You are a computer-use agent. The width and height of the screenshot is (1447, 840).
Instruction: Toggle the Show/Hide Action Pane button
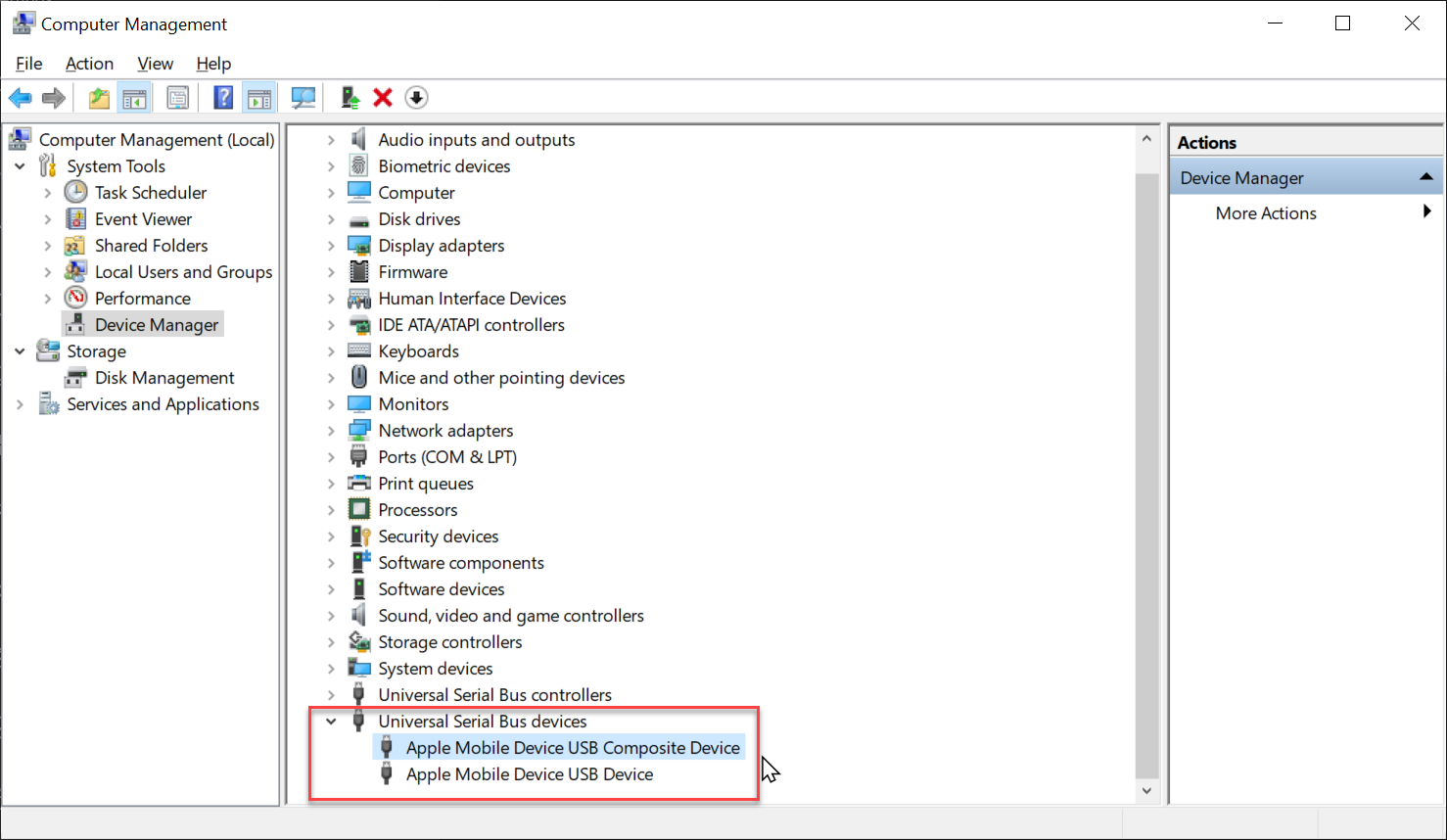coord(259,98)
